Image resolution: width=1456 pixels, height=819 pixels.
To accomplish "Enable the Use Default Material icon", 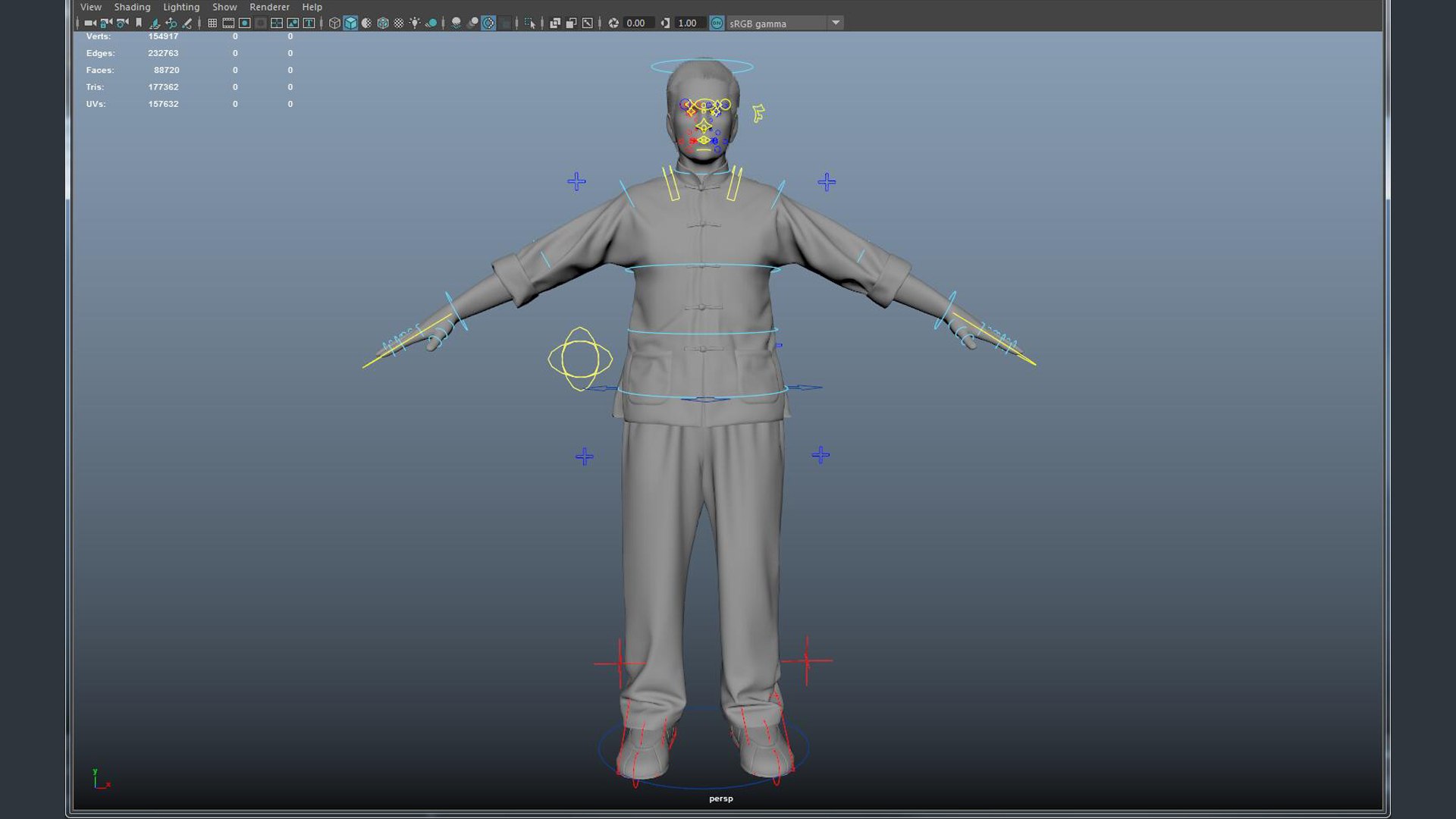I will pos(366,24).
